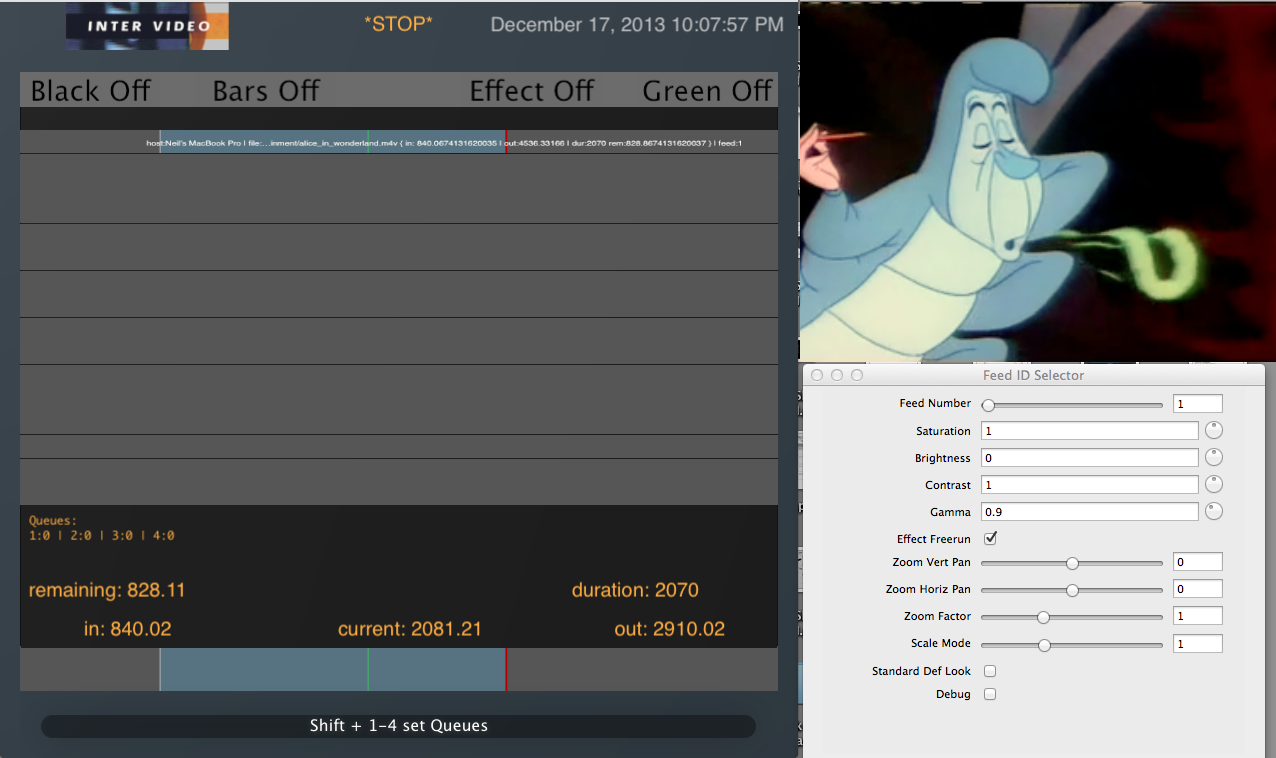Click the Gamma input field

(1089, 512)
